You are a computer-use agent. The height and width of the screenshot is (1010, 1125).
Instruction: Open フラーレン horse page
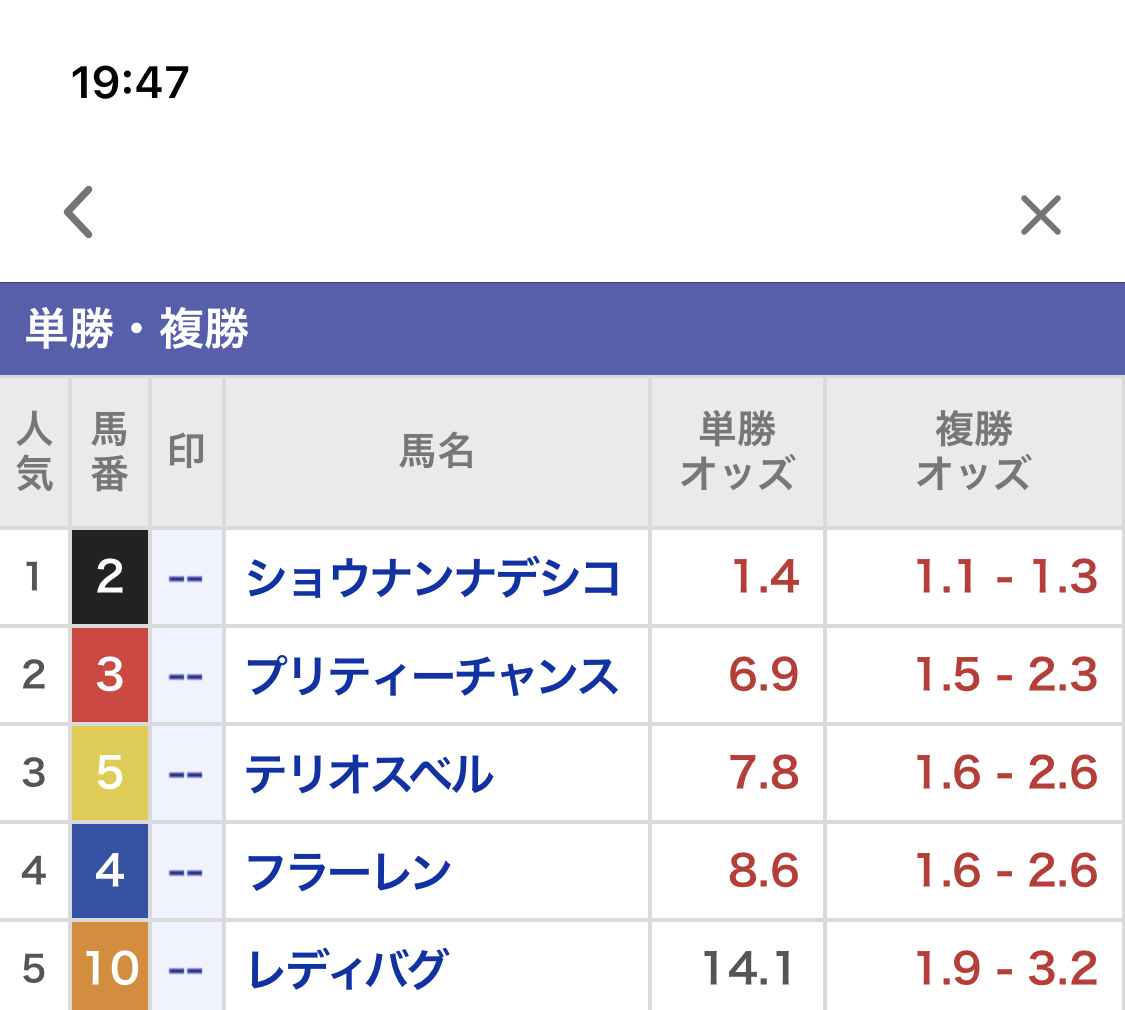pyautogui.click(x=349, y=872)
